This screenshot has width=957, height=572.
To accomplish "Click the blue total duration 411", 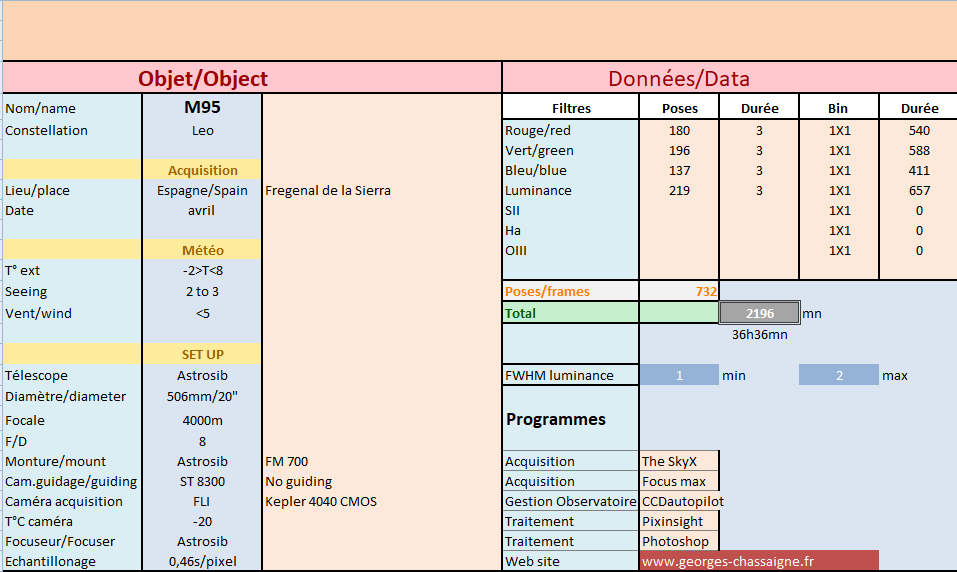I will [x=919, y=170].
